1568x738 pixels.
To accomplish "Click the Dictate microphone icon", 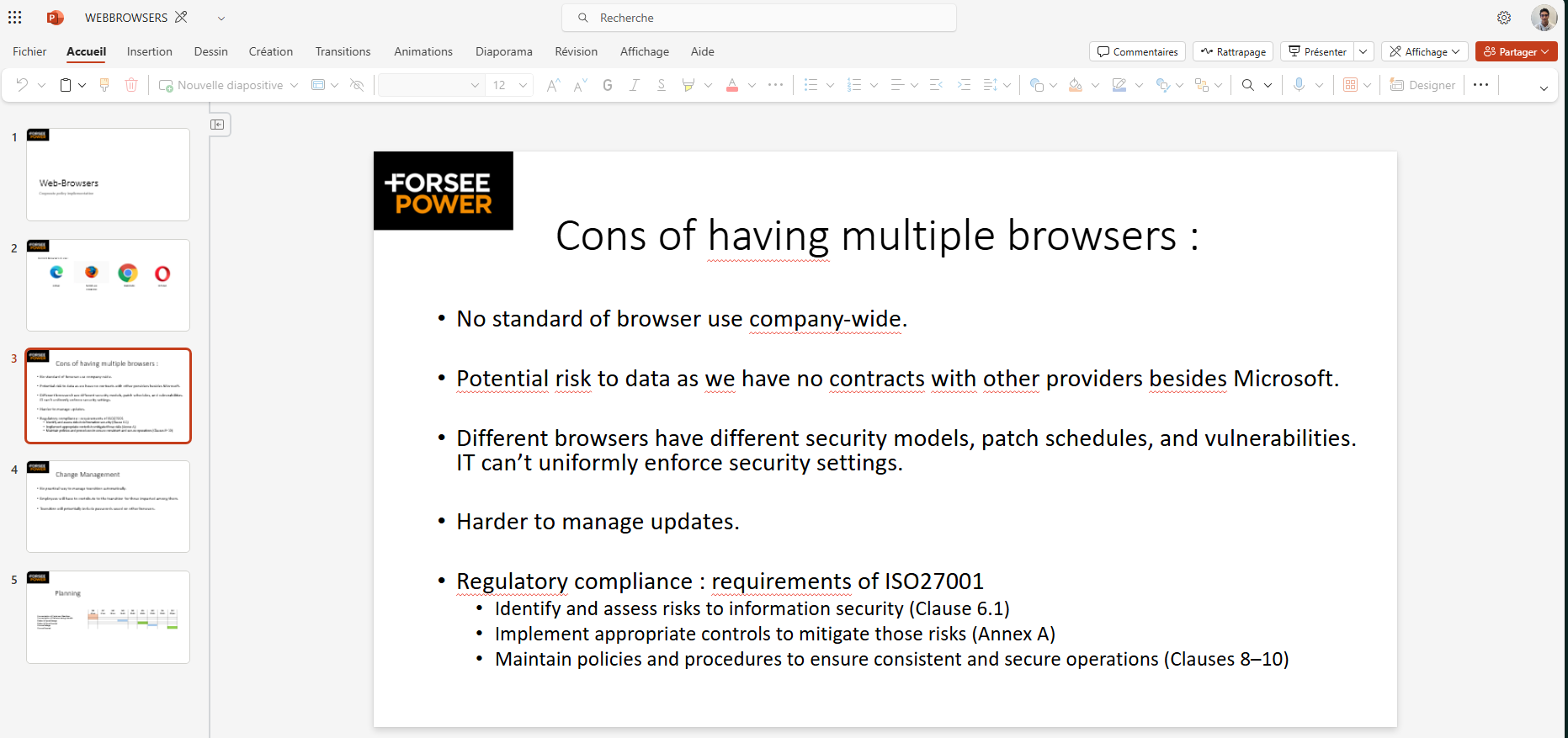I will 1299,85.
